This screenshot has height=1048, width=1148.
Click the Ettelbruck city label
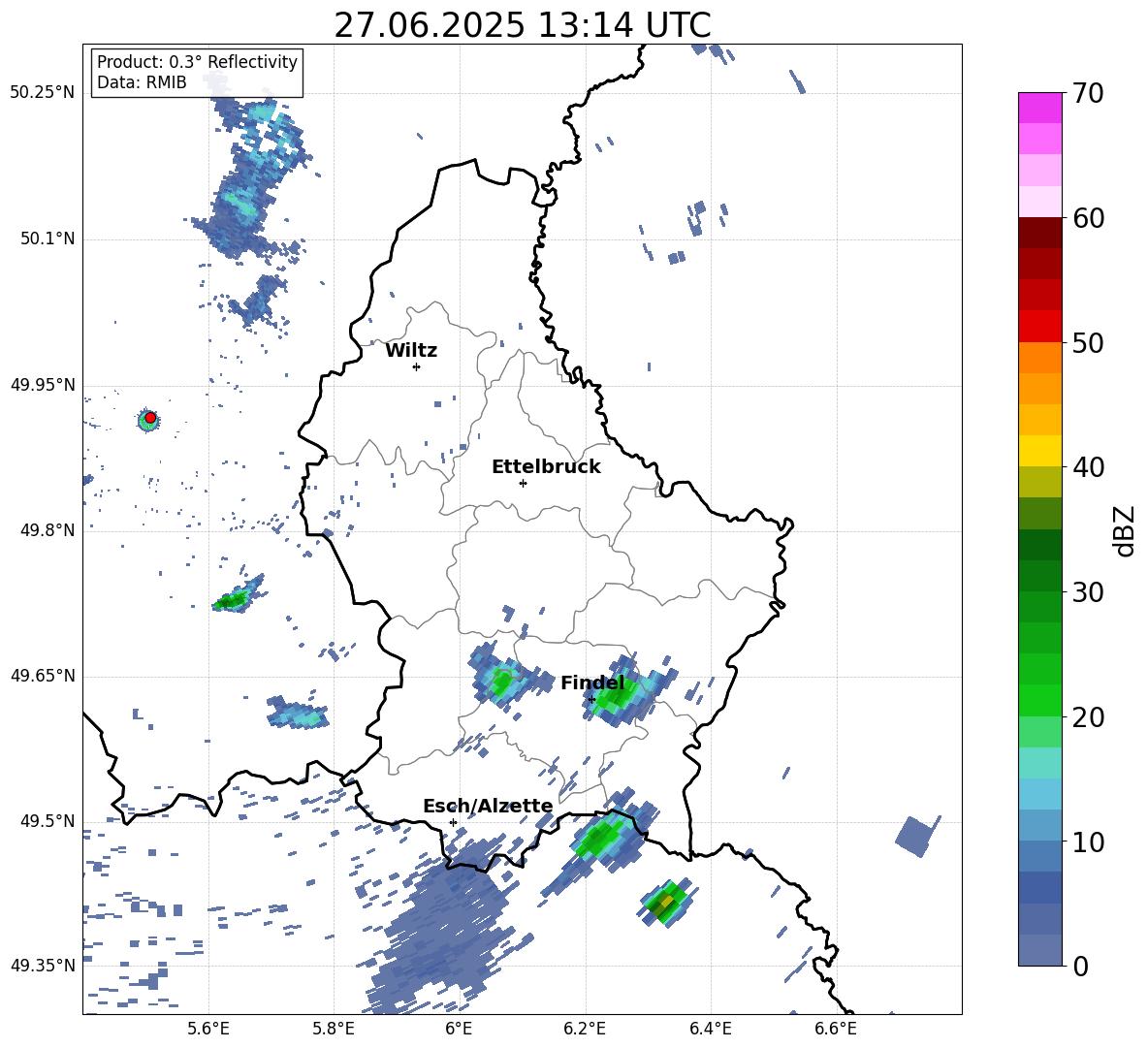tap(546, 467)
